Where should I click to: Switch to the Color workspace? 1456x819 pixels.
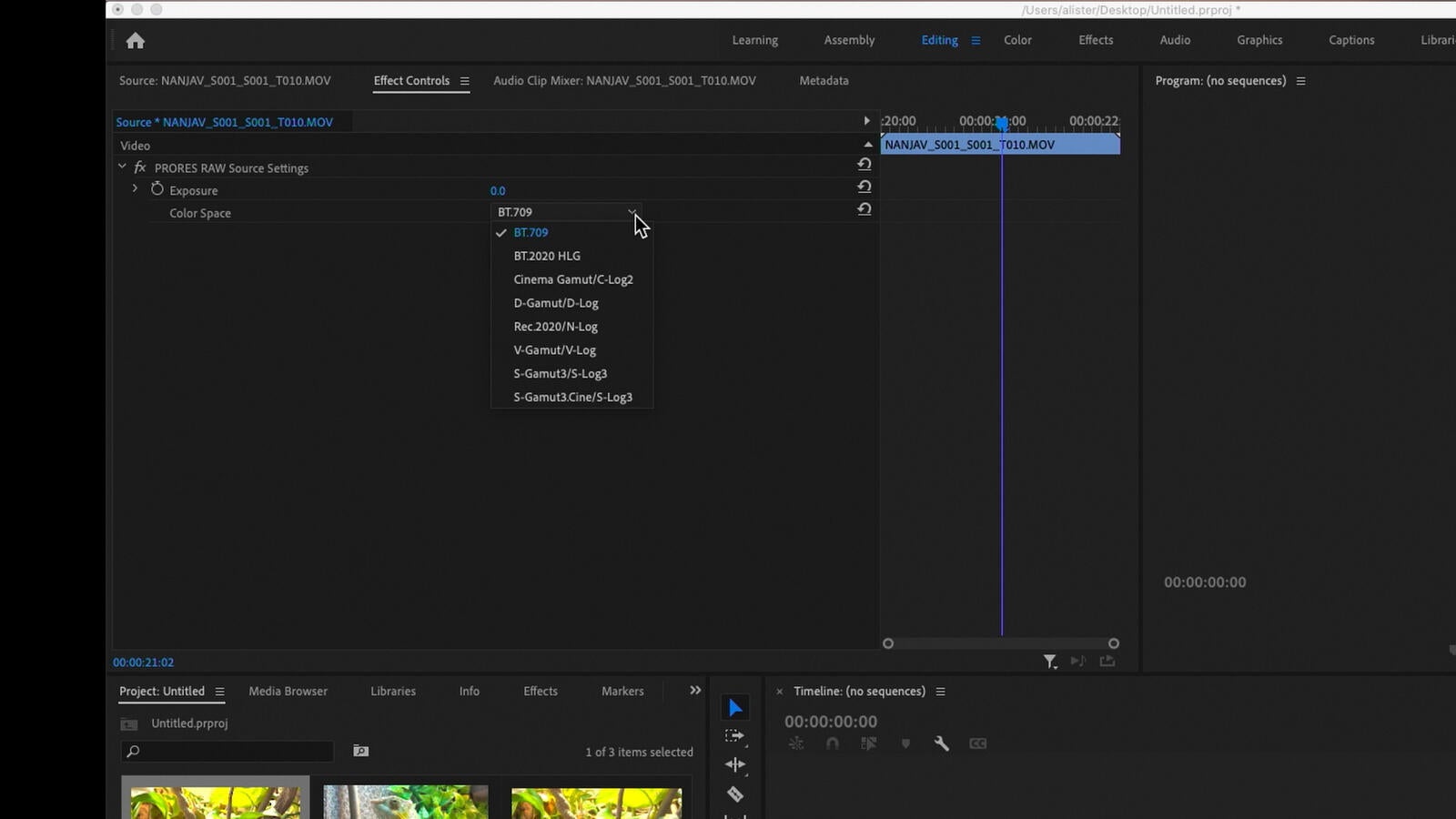[x=1017, y=40]
